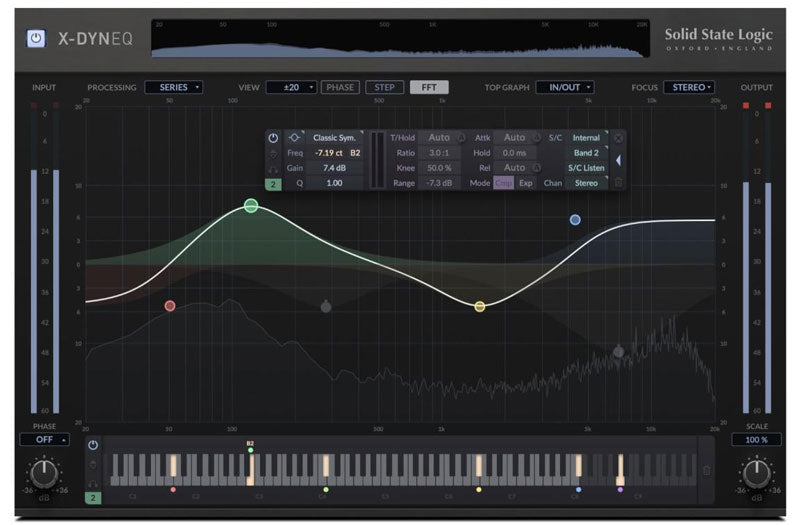This screenshot has width=800, height=525.
Task: Select Comp mode
Action: (x=504, y=183)
